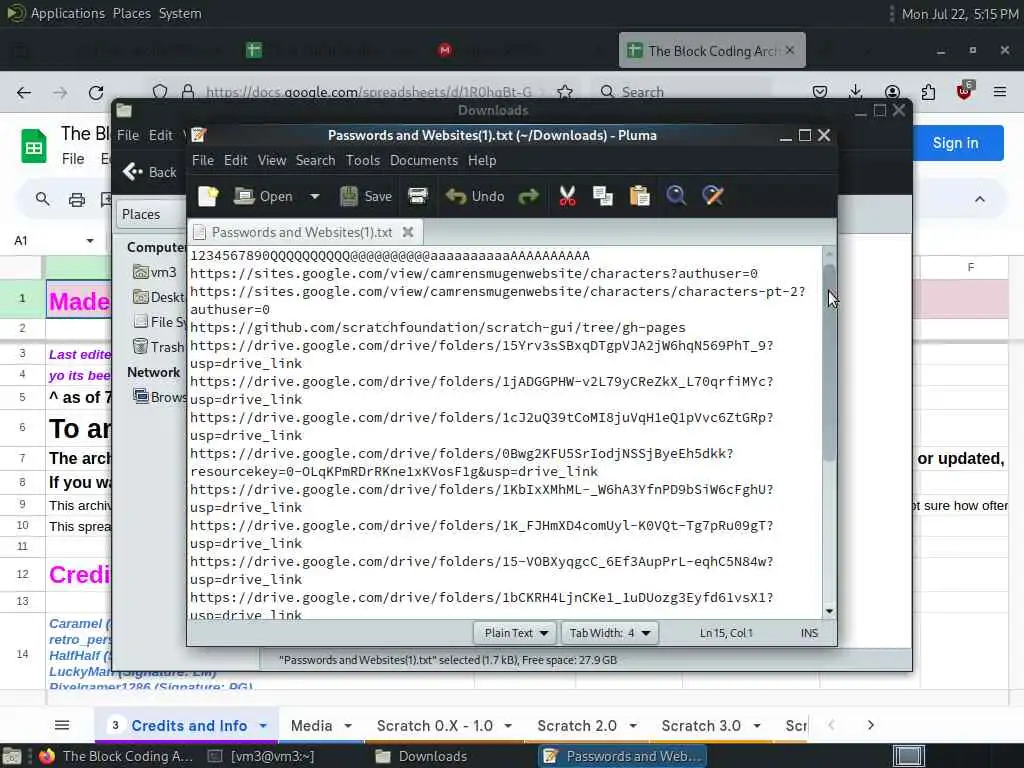Open Pluma Search menu

[x=315, y=160]
